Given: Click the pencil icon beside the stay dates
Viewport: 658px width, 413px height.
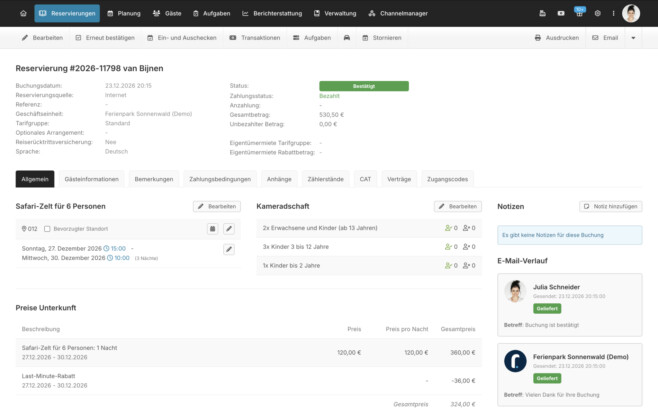Looking at the screenshot, I should [x=229, y=249].
